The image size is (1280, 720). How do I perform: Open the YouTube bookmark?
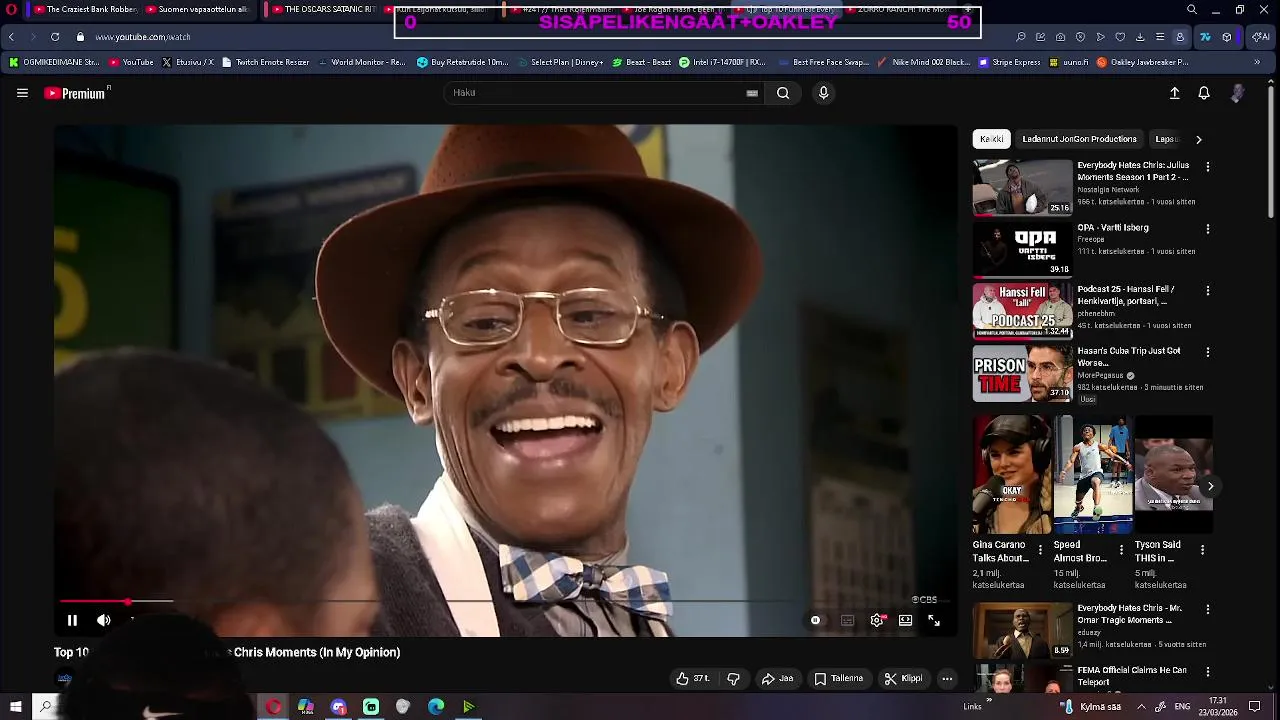pyautogui.click(x=131, y=62)
